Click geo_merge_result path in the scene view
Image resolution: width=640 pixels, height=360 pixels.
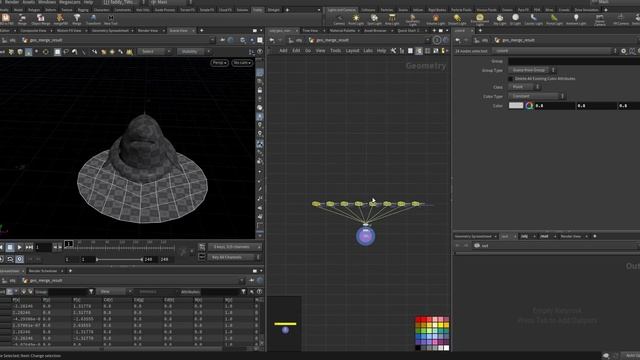point(46,40)
